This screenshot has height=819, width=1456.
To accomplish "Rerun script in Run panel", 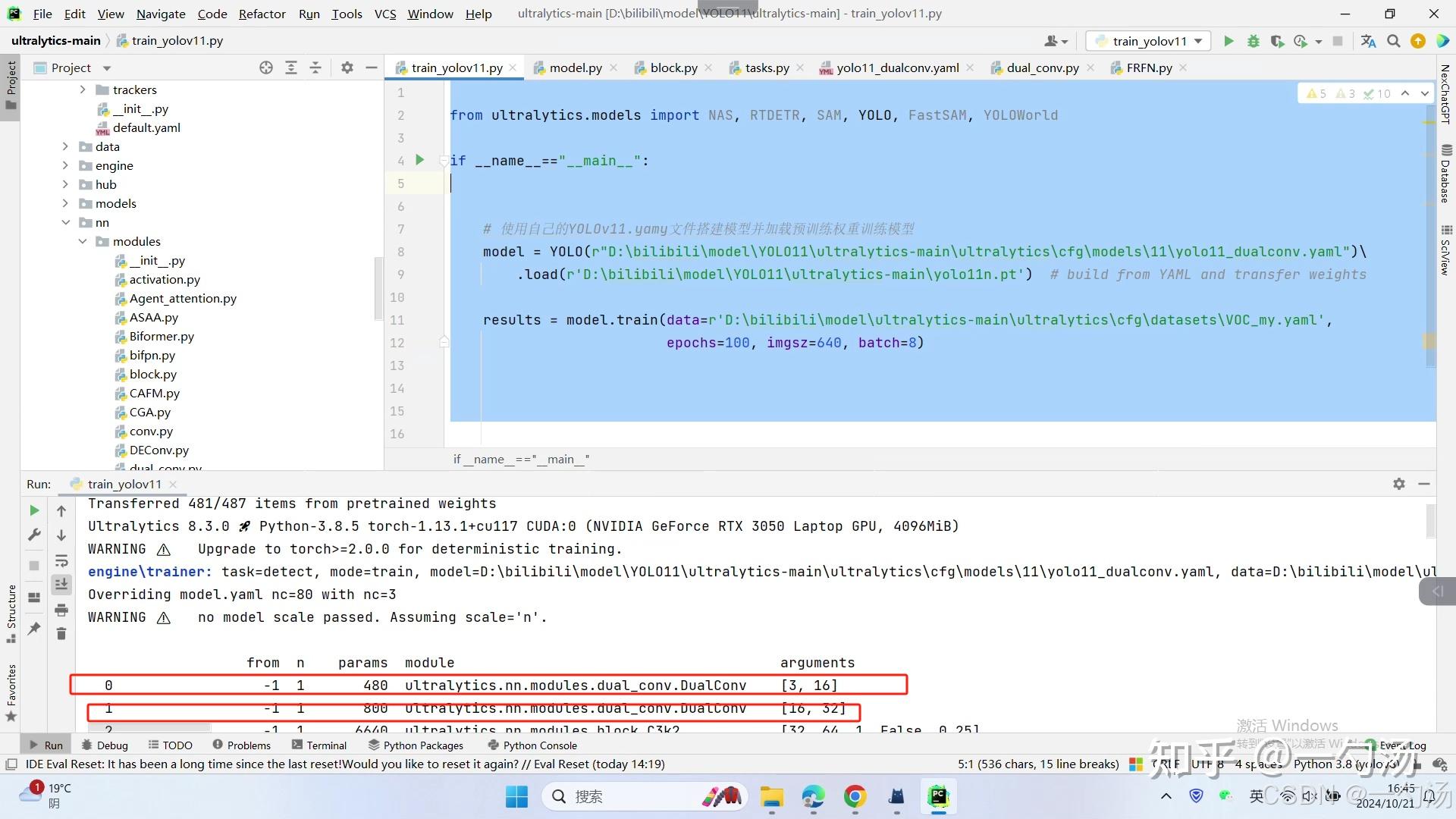I will pyautogui.click(x=34, y=510).
